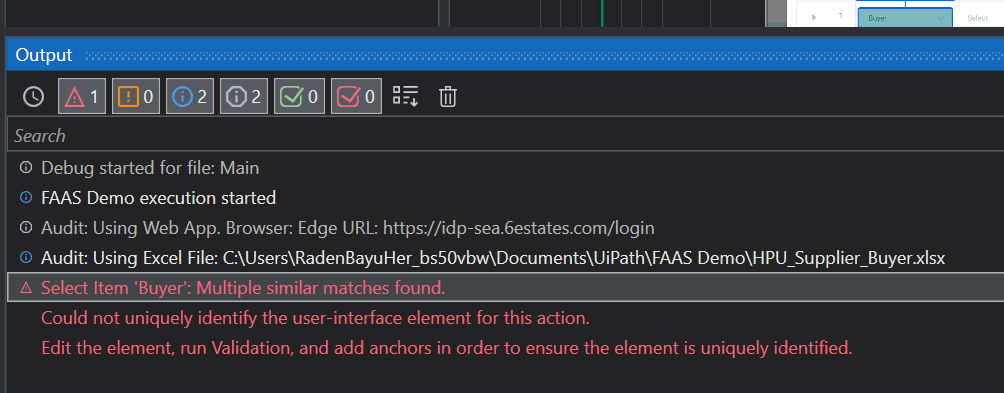Expand row 1 using the triangle arrow

(814, 17)
